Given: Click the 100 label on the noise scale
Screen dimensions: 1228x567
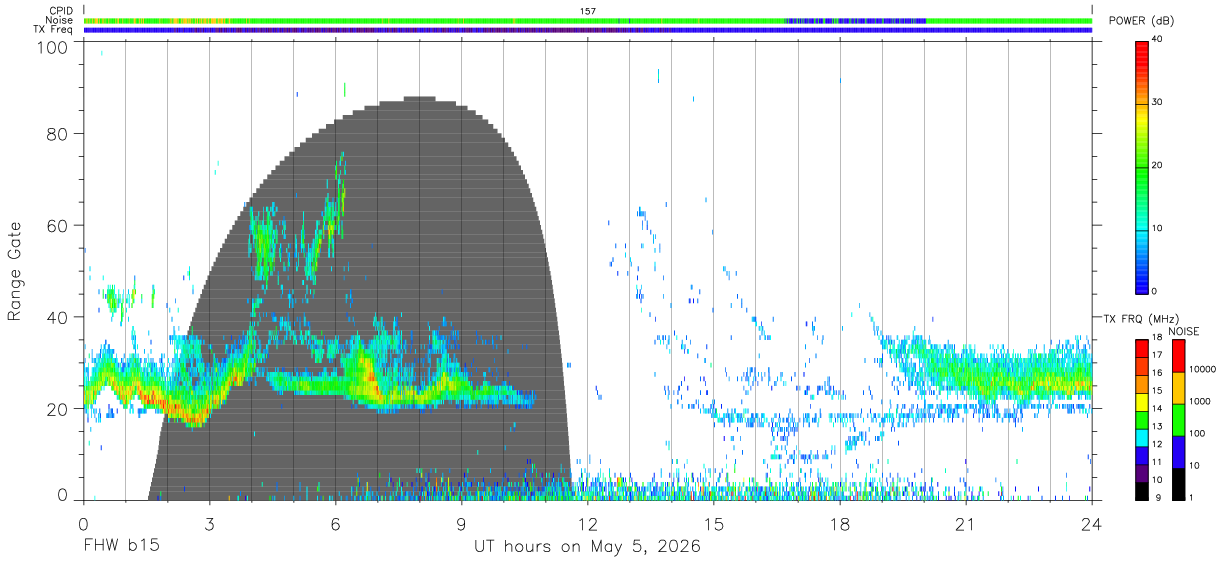Looking at the screenshot, I should coord(1198,433).
